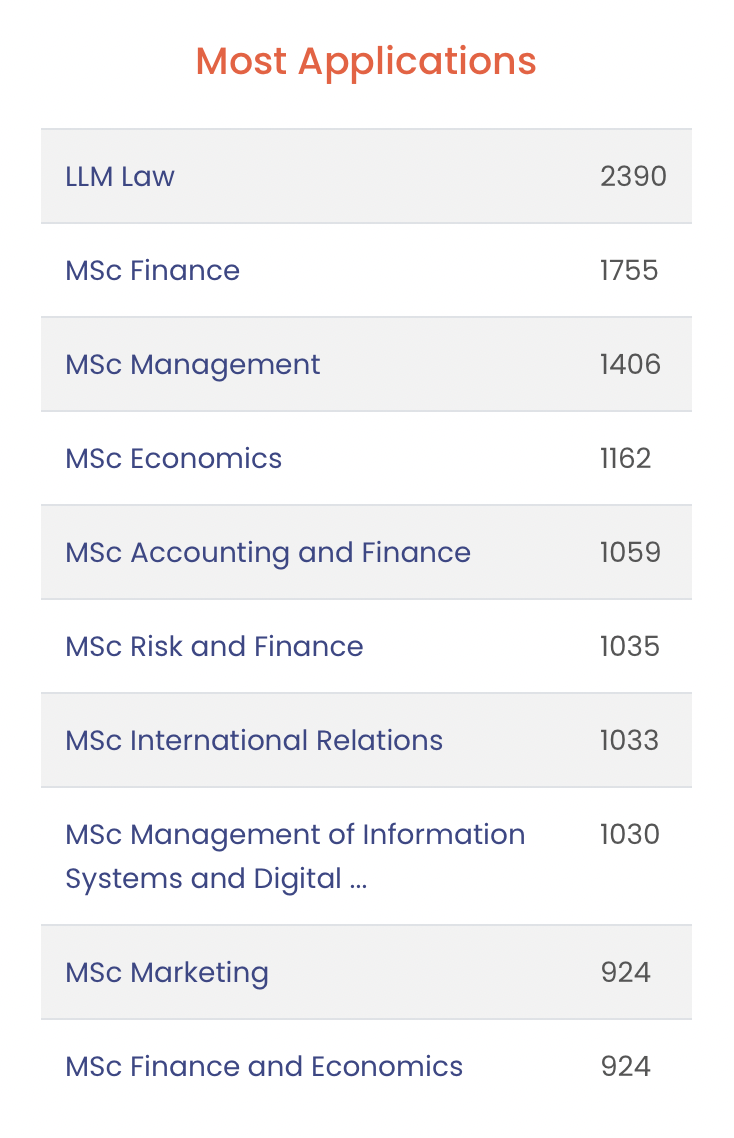
Task: Open the MSc Management programme
Action: (192, 365)
